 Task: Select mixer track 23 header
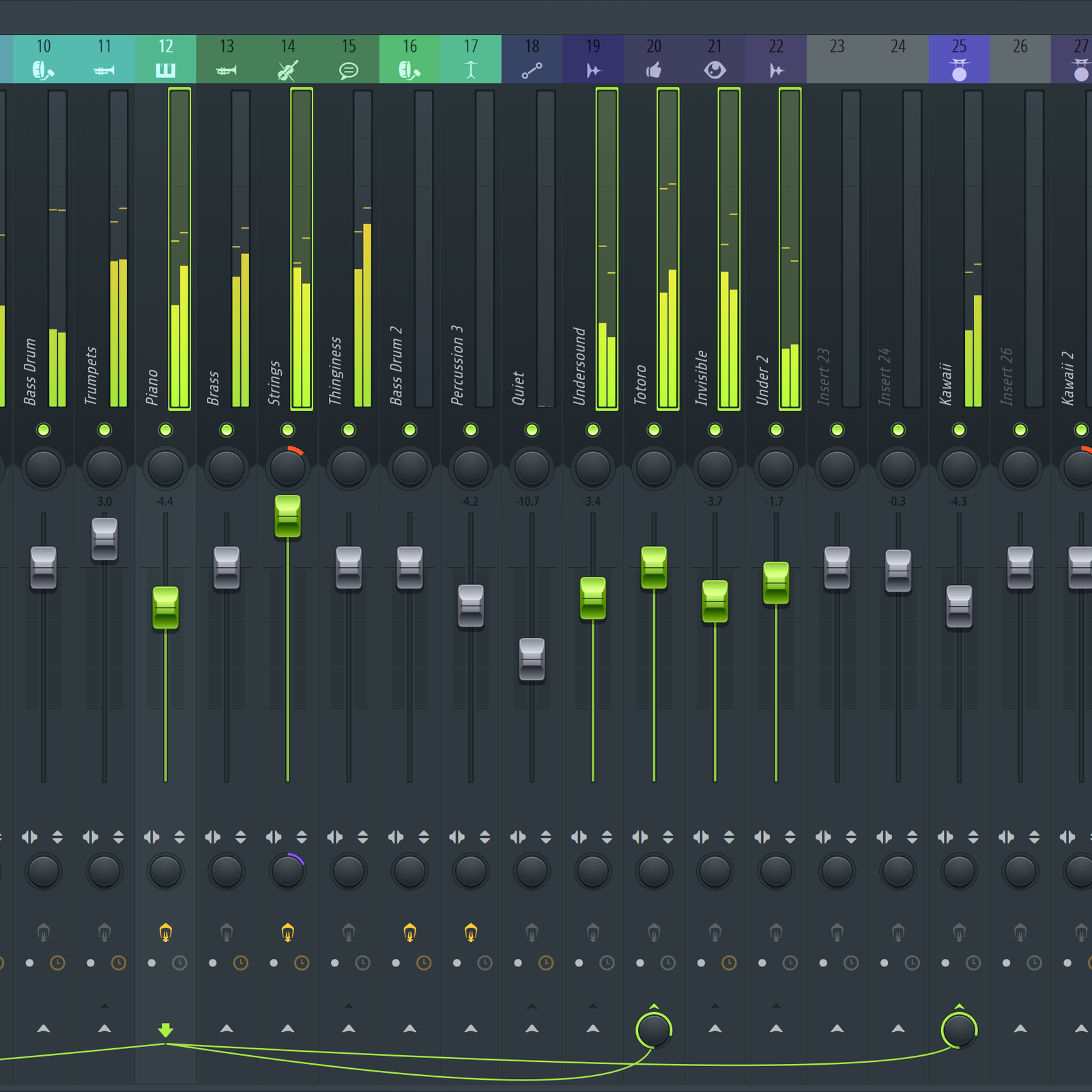(x=837, y=59)
